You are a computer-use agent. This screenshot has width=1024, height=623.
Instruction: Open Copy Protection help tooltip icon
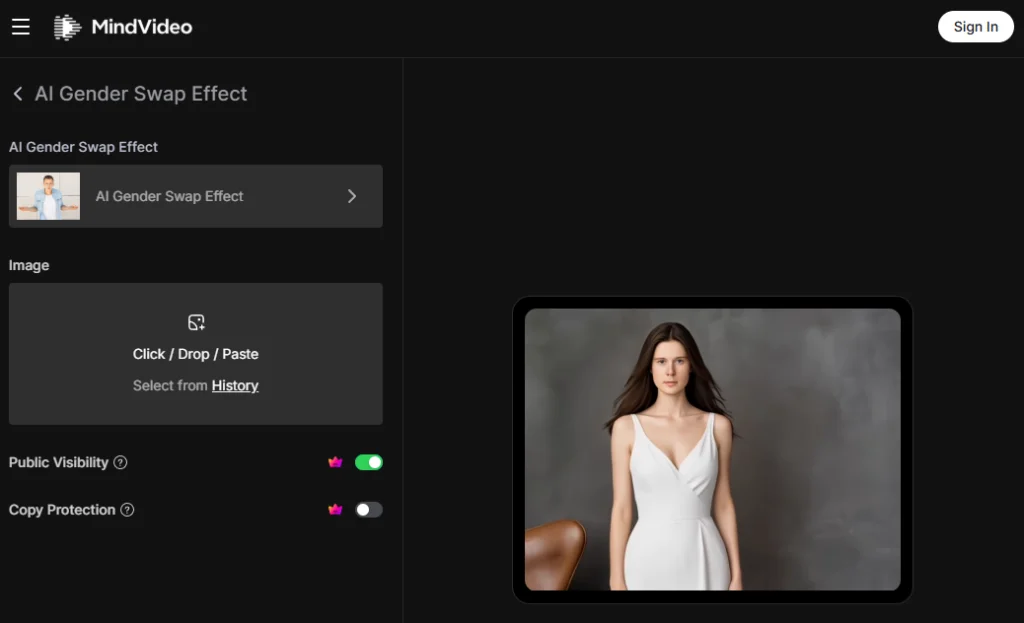pos(127,510)
